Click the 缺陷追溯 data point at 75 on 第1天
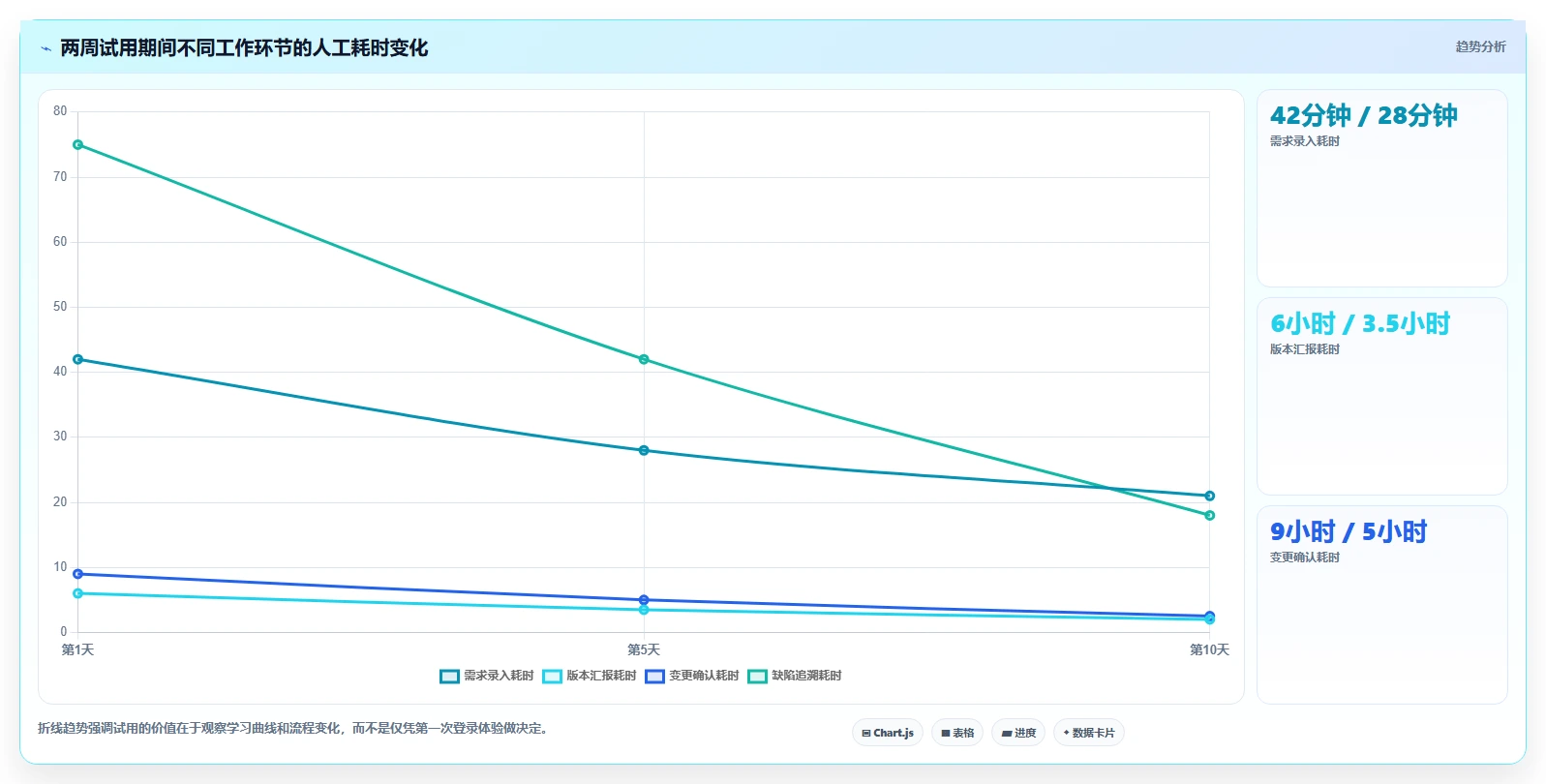 [x=78, y=145]
